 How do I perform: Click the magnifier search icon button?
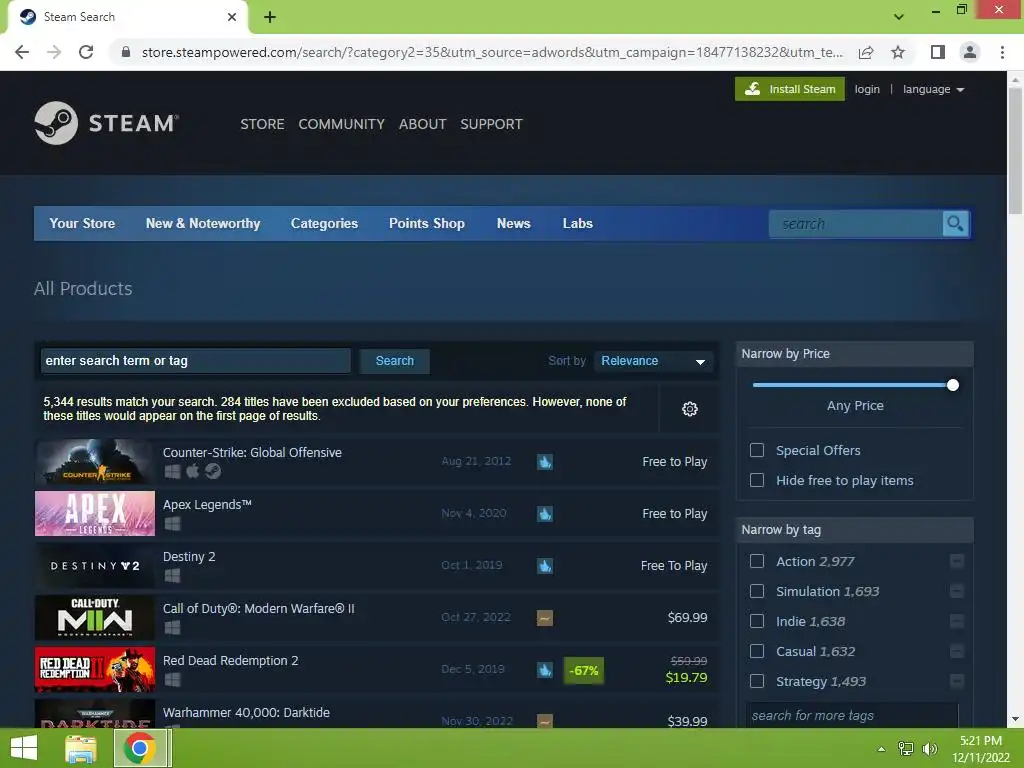955,224
